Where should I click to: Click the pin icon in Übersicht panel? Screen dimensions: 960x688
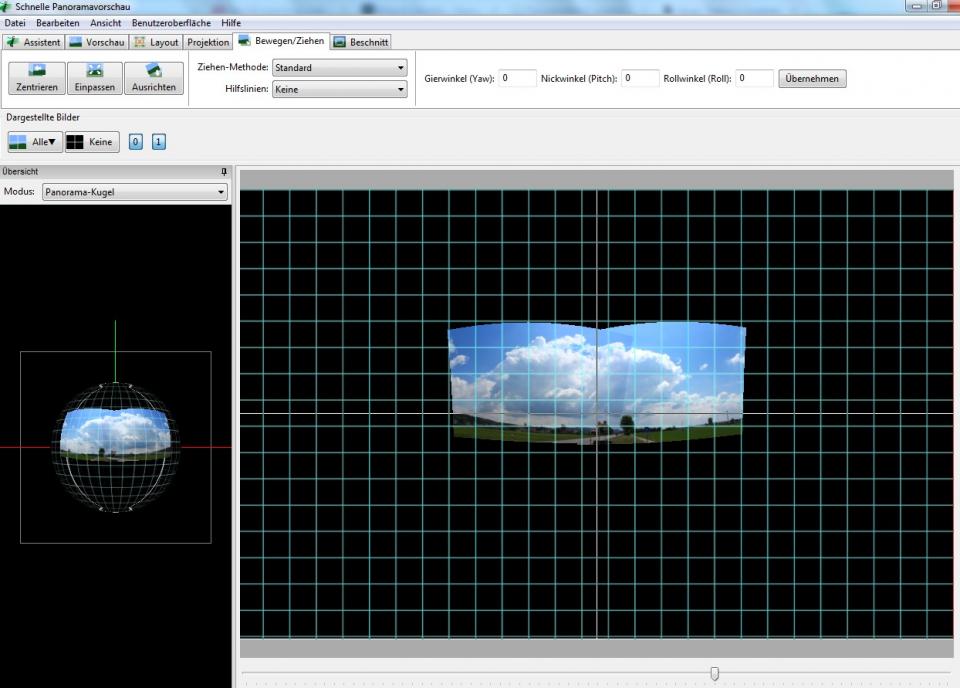[224, 172]
